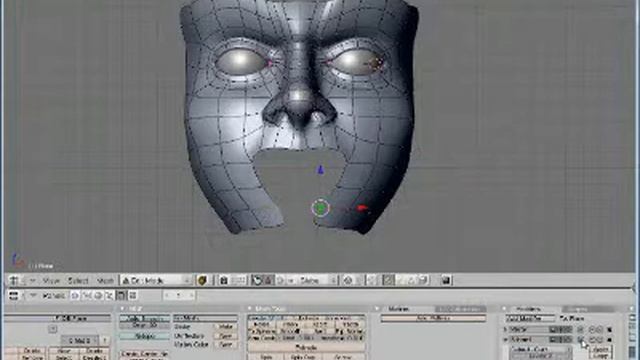Click the buttons window vertical scrollbar
This screenshot has width=640, height=360.
[x=632, y=335]
